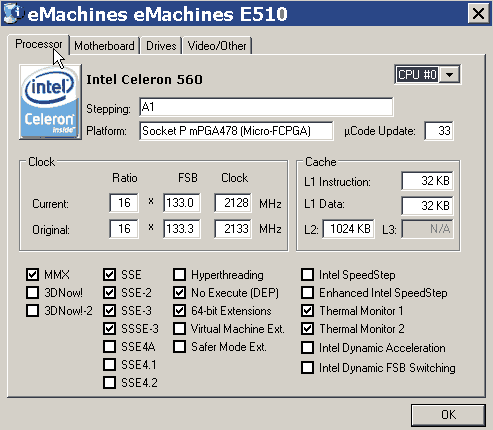Click the Current Clock field 2128
Screen dimensions: 493x430
233,203
